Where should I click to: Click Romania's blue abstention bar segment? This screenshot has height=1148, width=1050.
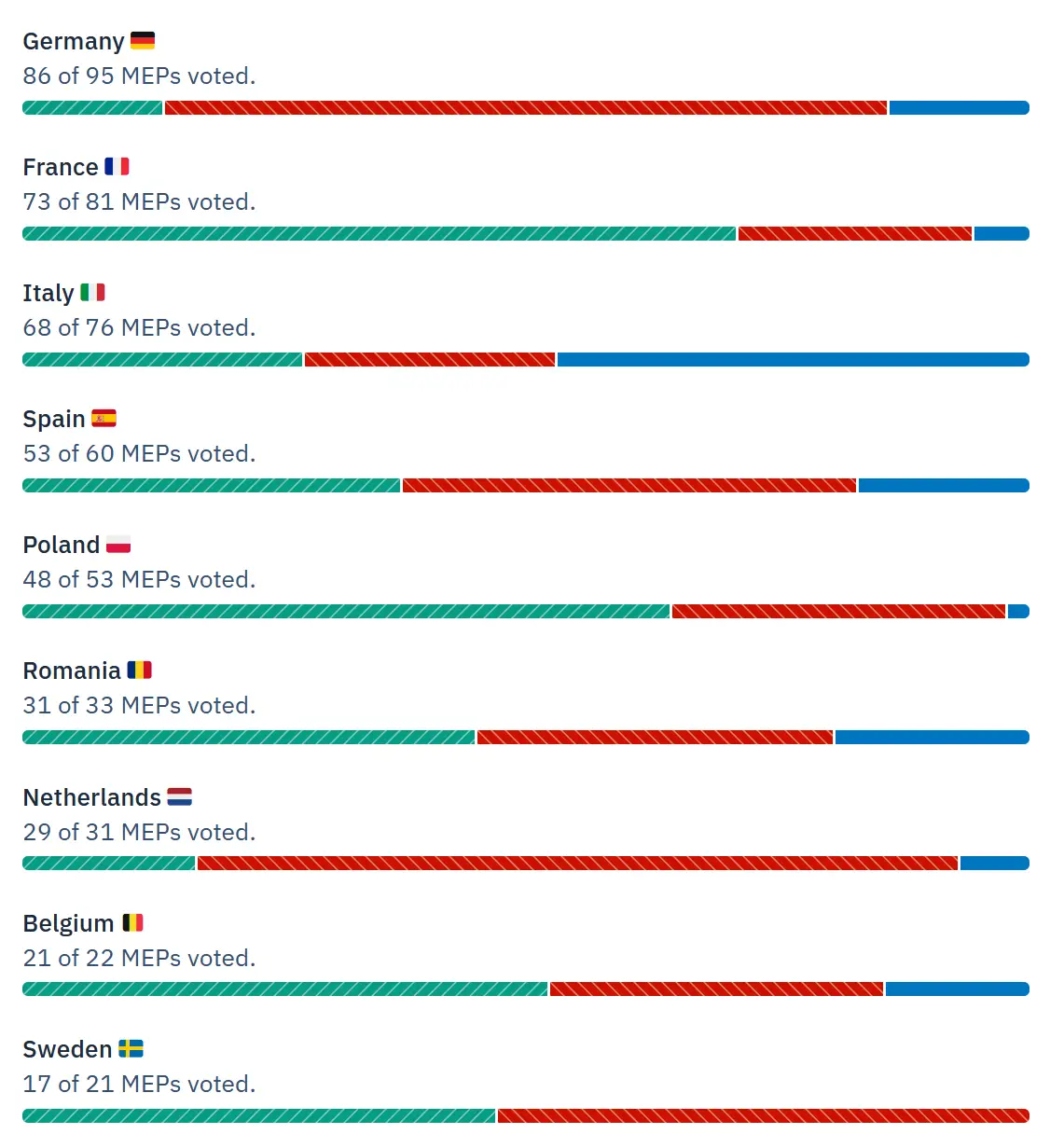[932, 738]
